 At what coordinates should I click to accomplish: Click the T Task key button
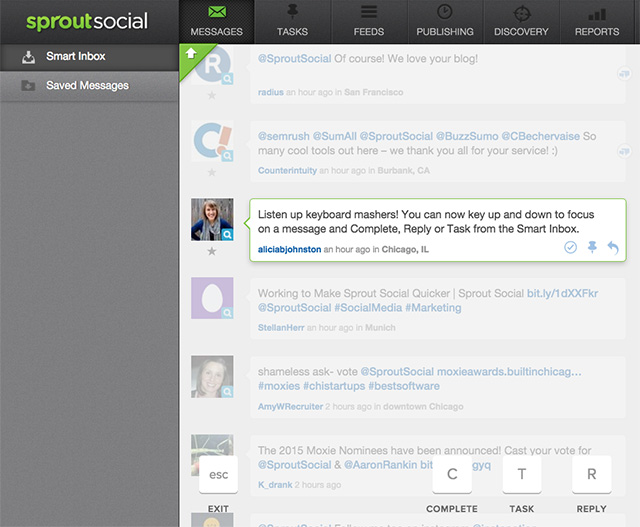click(x=522, y=474)
